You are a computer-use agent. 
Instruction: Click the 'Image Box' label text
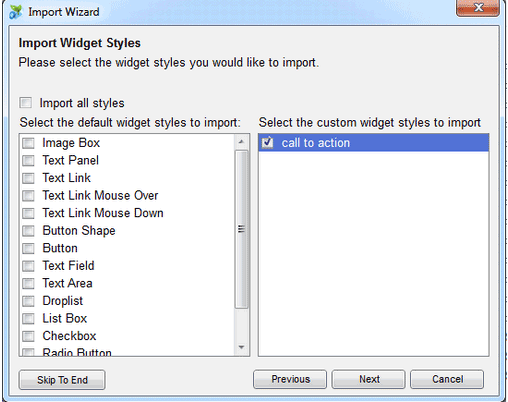(x=71, y=143)
